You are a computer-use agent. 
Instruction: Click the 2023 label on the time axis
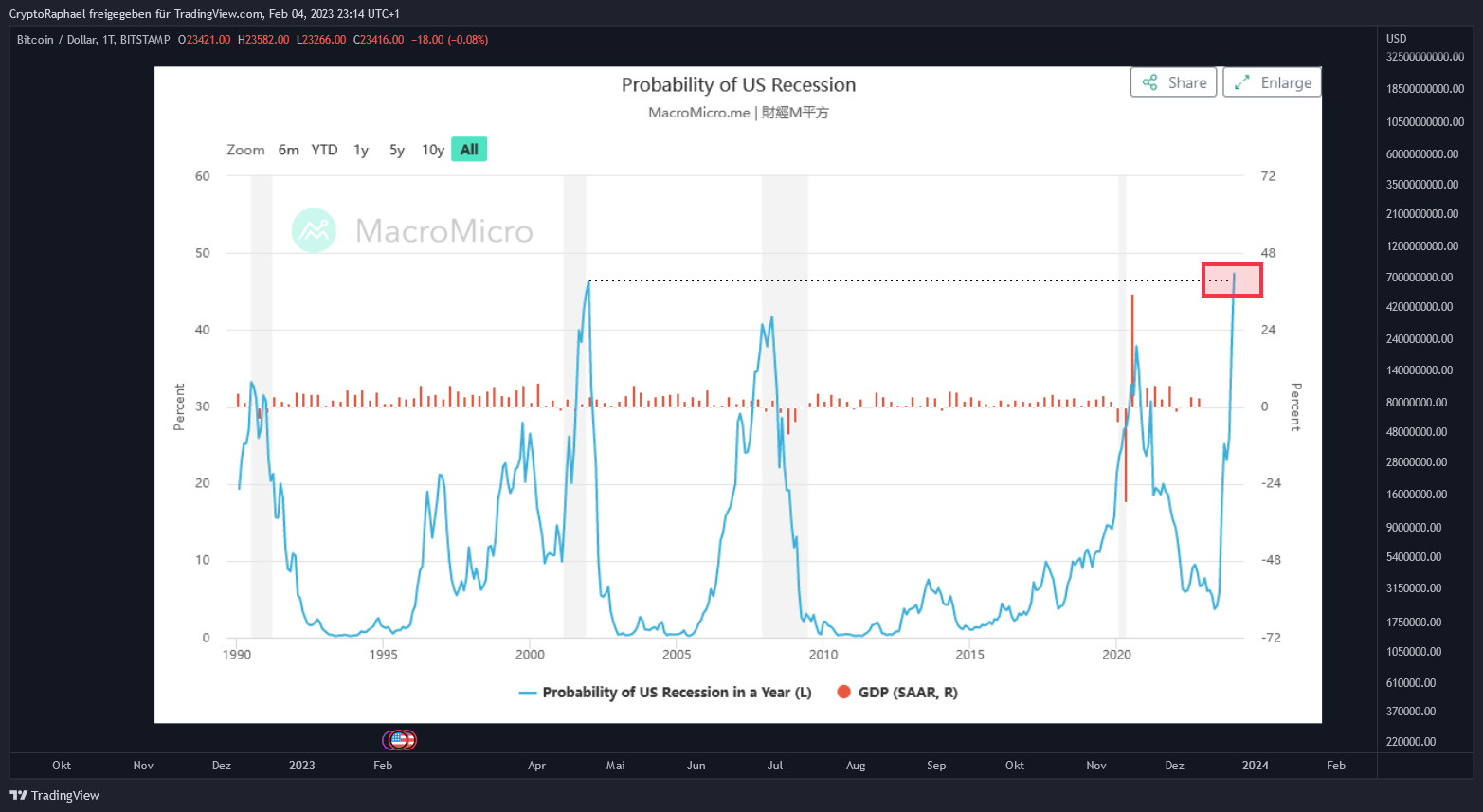(302, 766)
